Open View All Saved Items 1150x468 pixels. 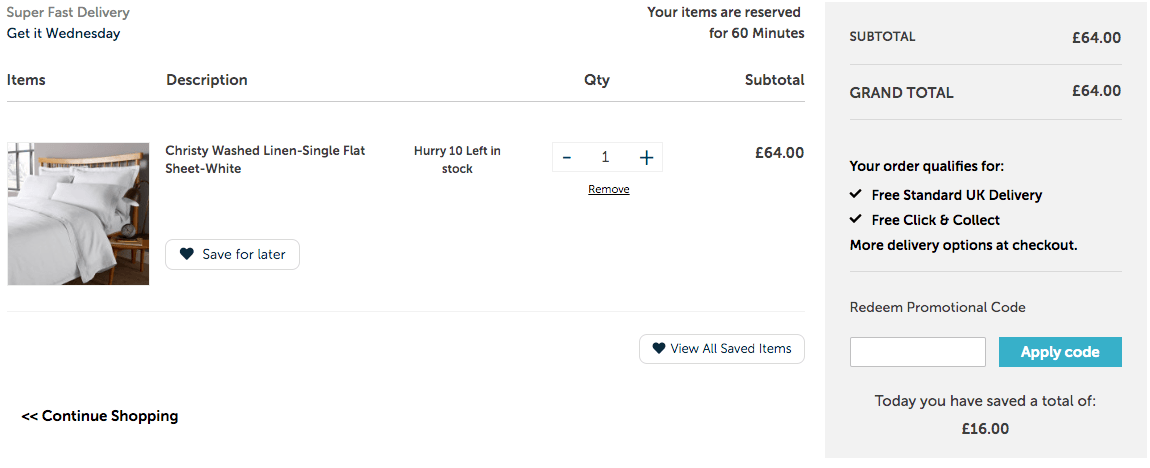pyautogui.click(x=722, y=349)
